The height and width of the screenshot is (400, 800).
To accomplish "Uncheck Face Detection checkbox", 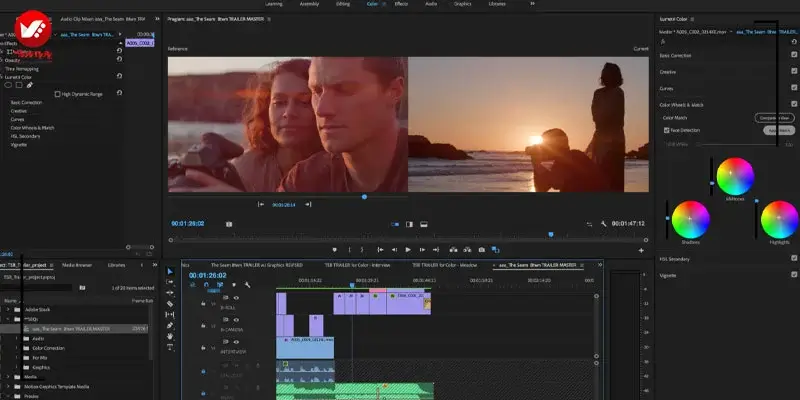I will [666, 130].
